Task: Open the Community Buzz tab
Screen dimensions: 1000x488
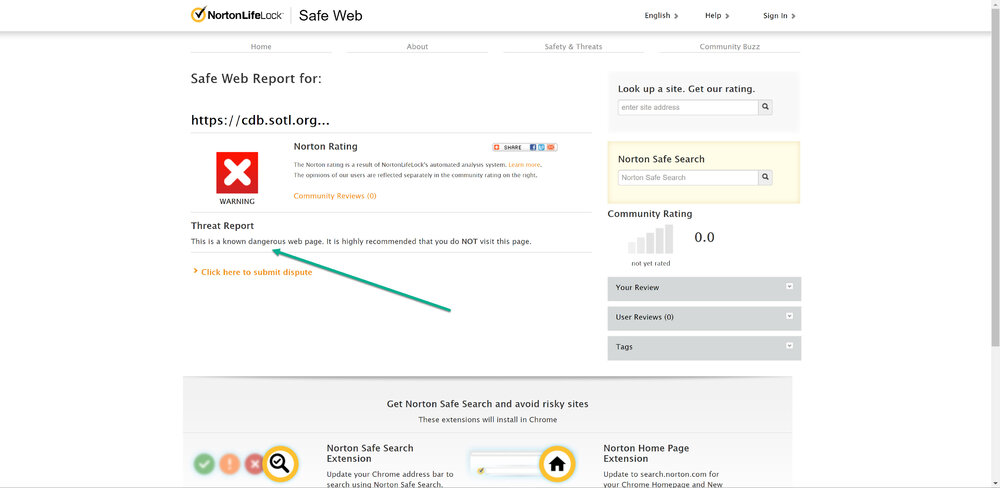Action: [728, 46]
